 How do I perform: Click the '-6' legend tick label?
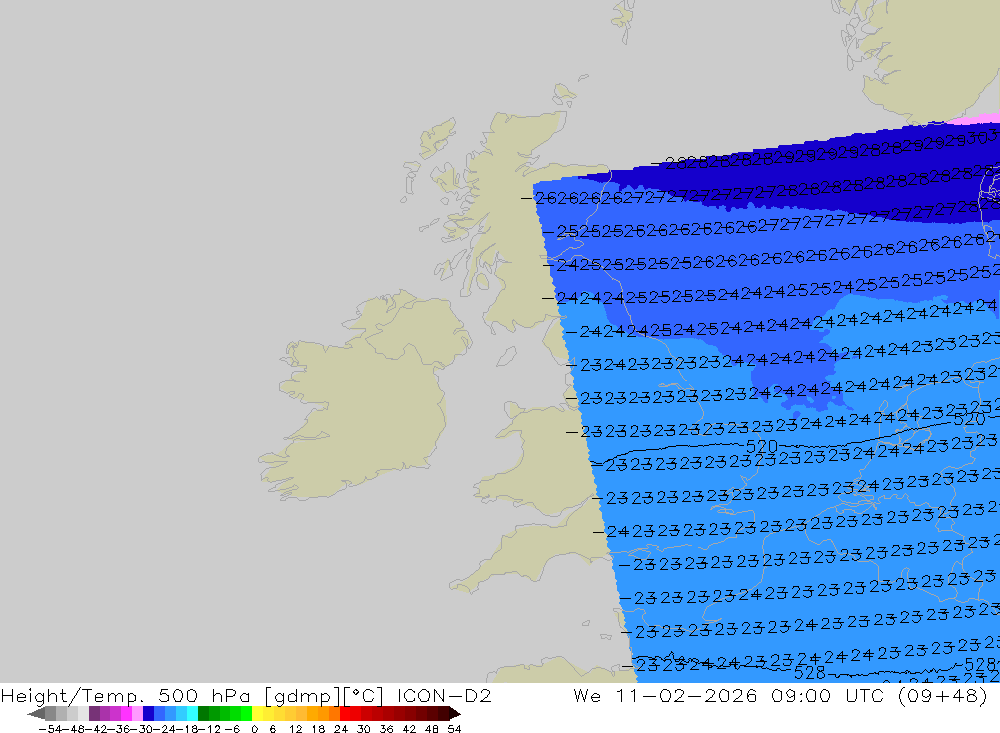tap(232, 729)
